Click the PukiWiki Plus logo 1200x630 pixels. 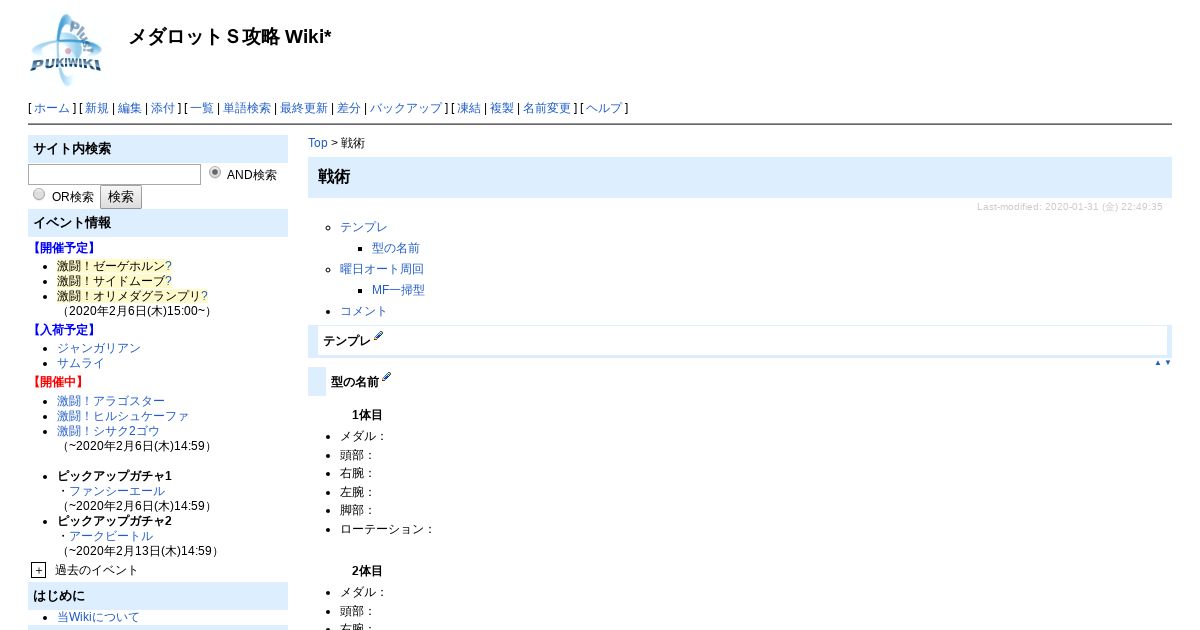point(68,48)
